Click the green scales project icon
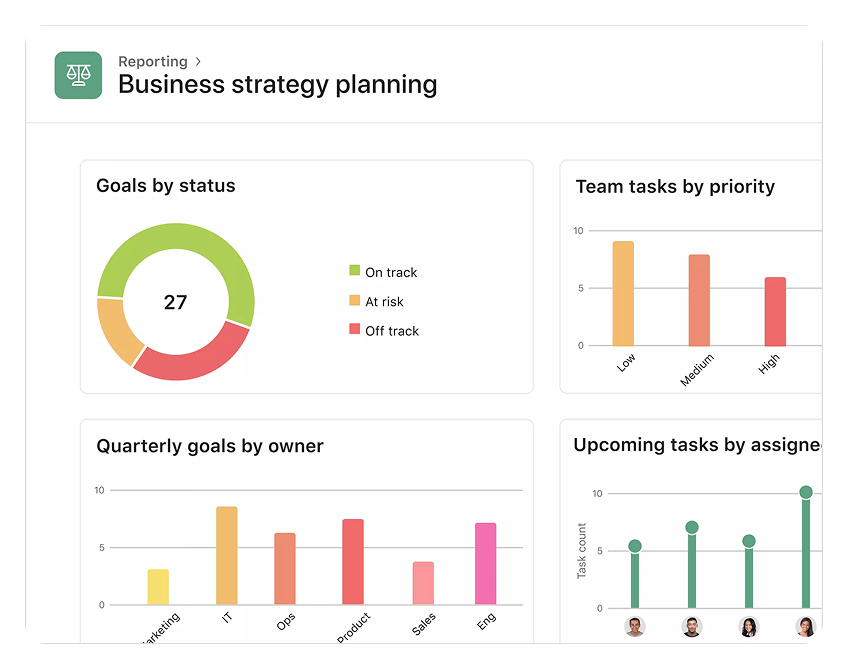 click(78, 75)
